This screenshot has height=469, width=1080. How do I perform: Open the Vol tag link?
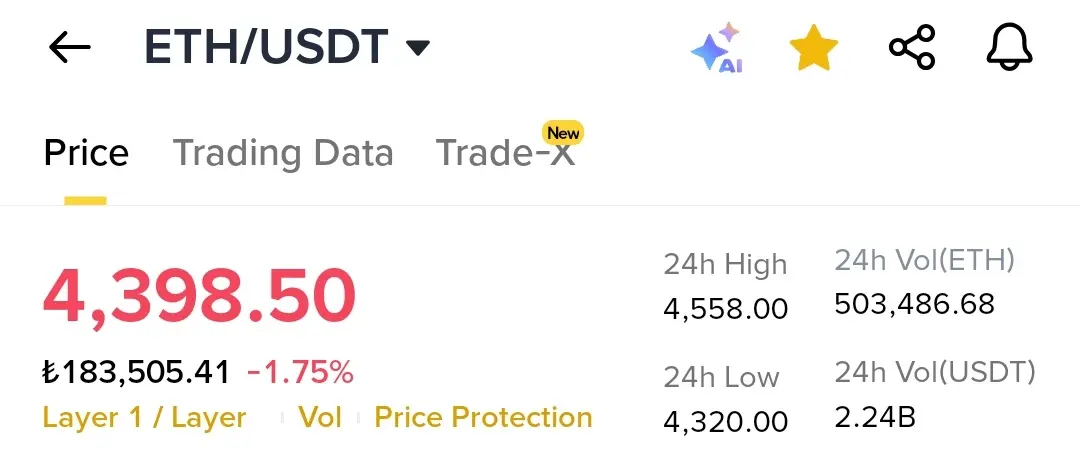(x=320, y=417)
